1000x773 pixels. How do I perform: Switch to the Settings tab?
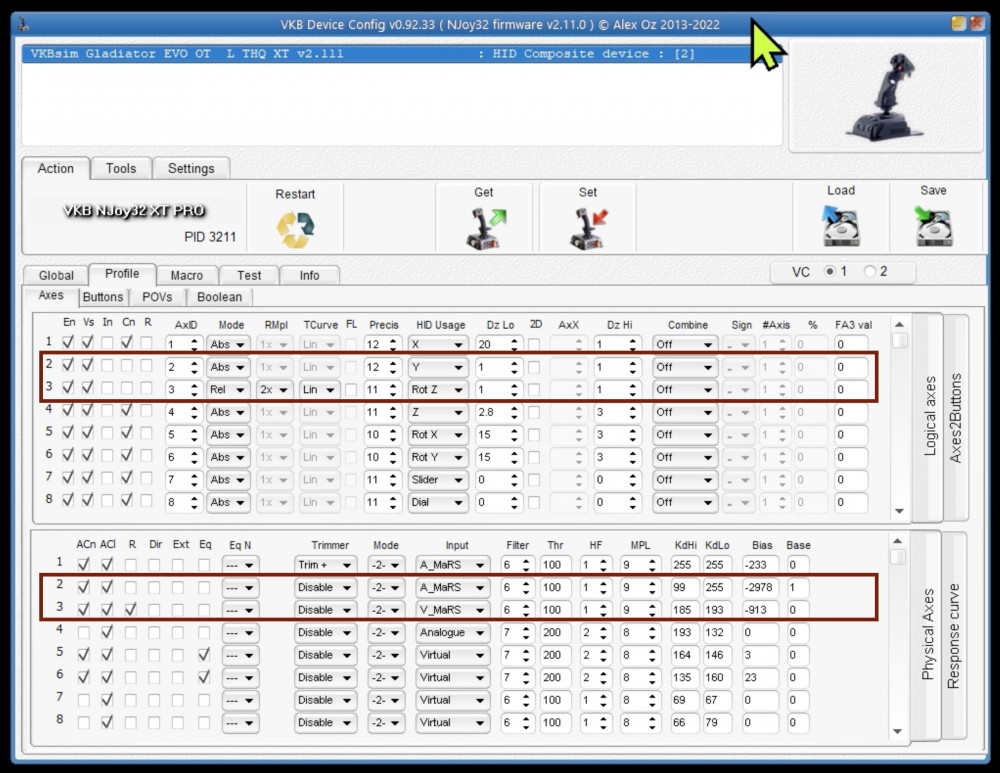coord(191,168)
